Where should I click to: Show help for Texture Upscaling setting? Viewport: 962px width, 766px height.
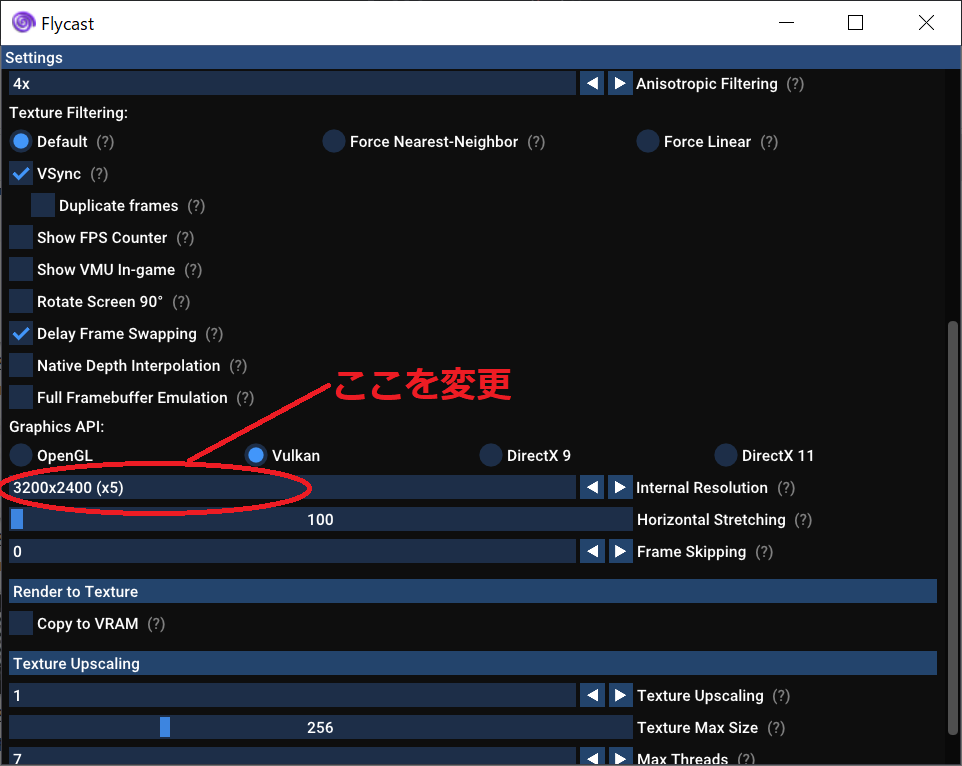click(x=781, y=695)
